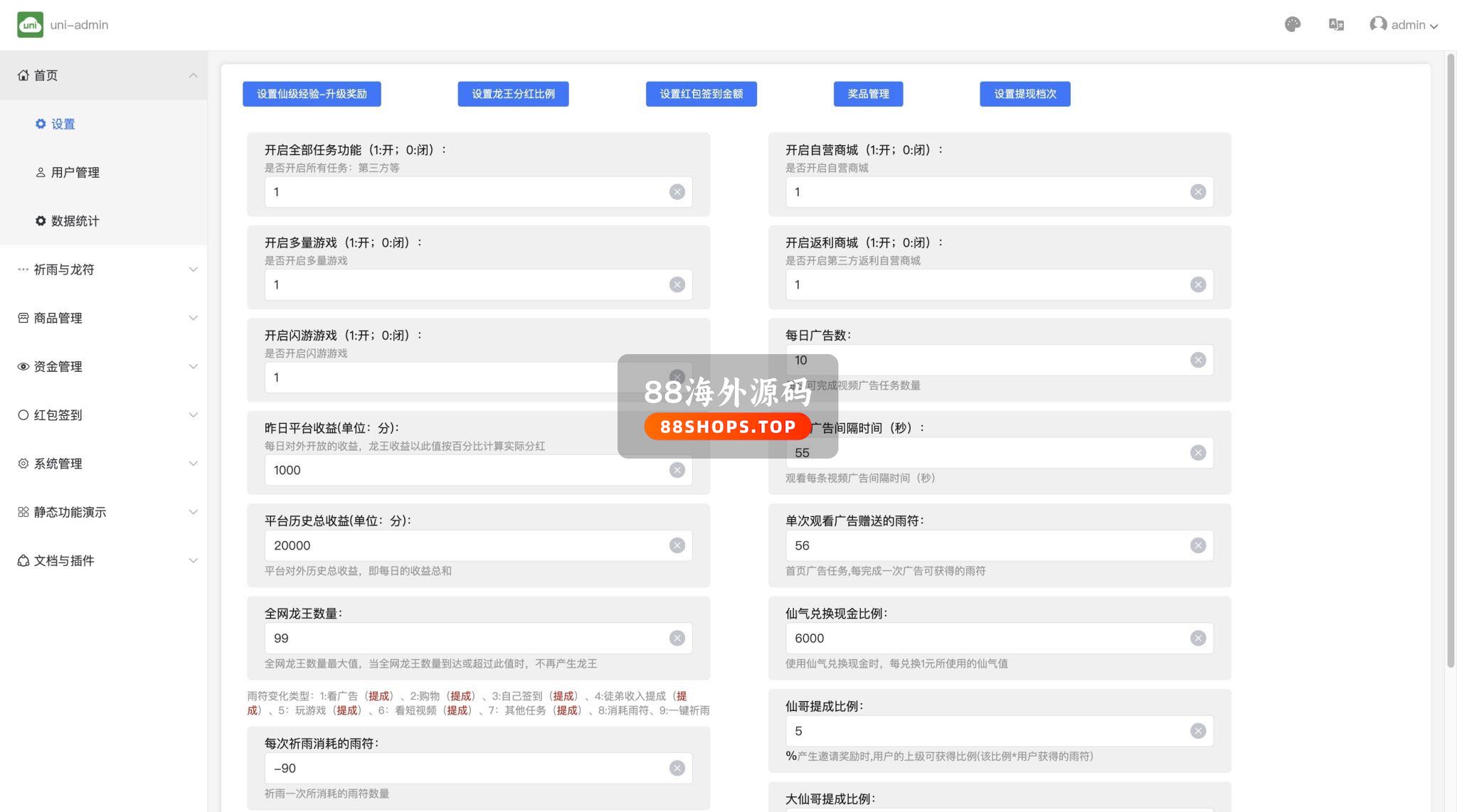Clear the 仙气兑换现金比例 value

(x=1198, y=639)
